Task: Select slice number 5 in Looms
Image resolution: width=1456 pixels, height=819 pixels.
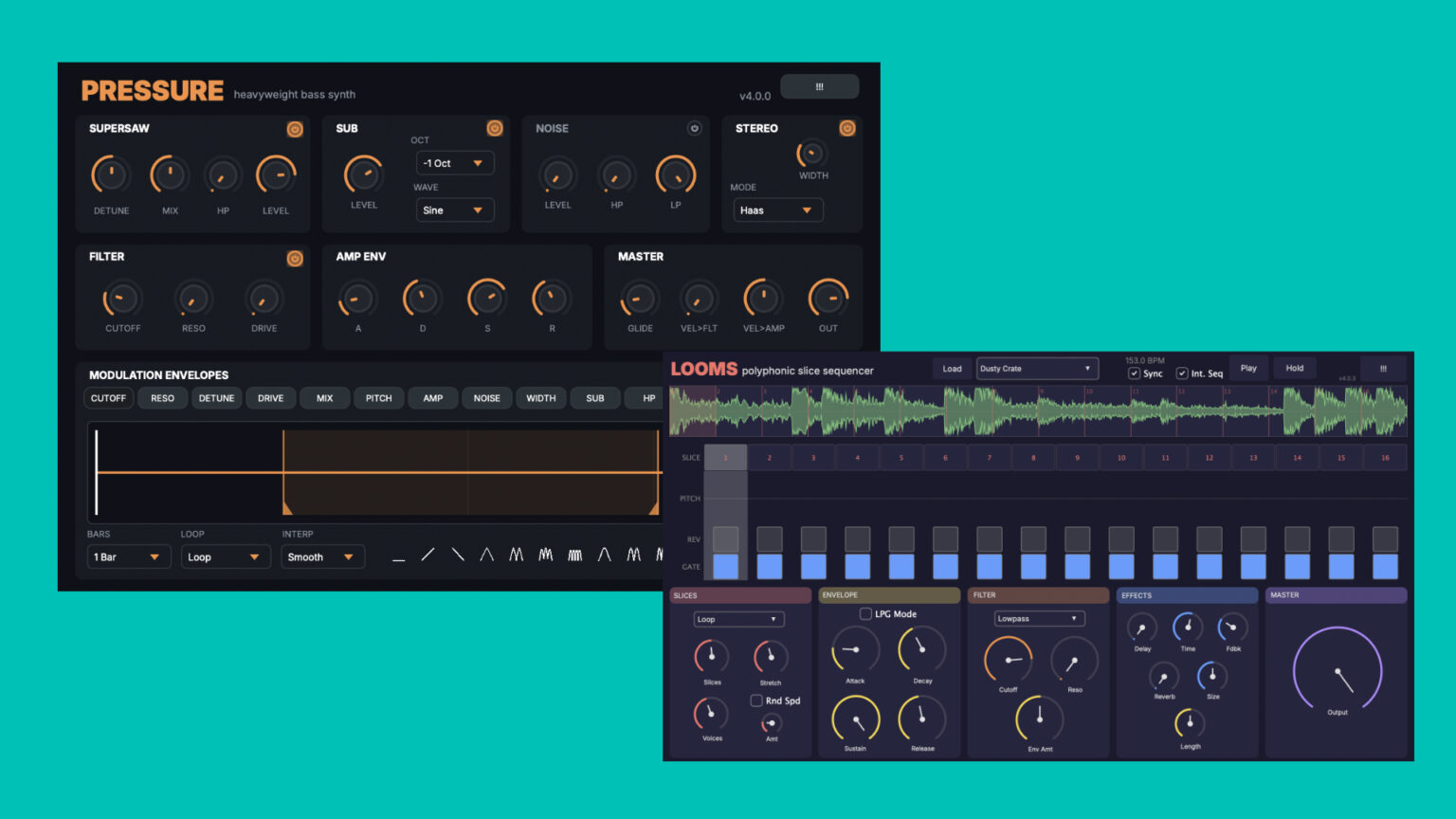Action: [901, 457]
